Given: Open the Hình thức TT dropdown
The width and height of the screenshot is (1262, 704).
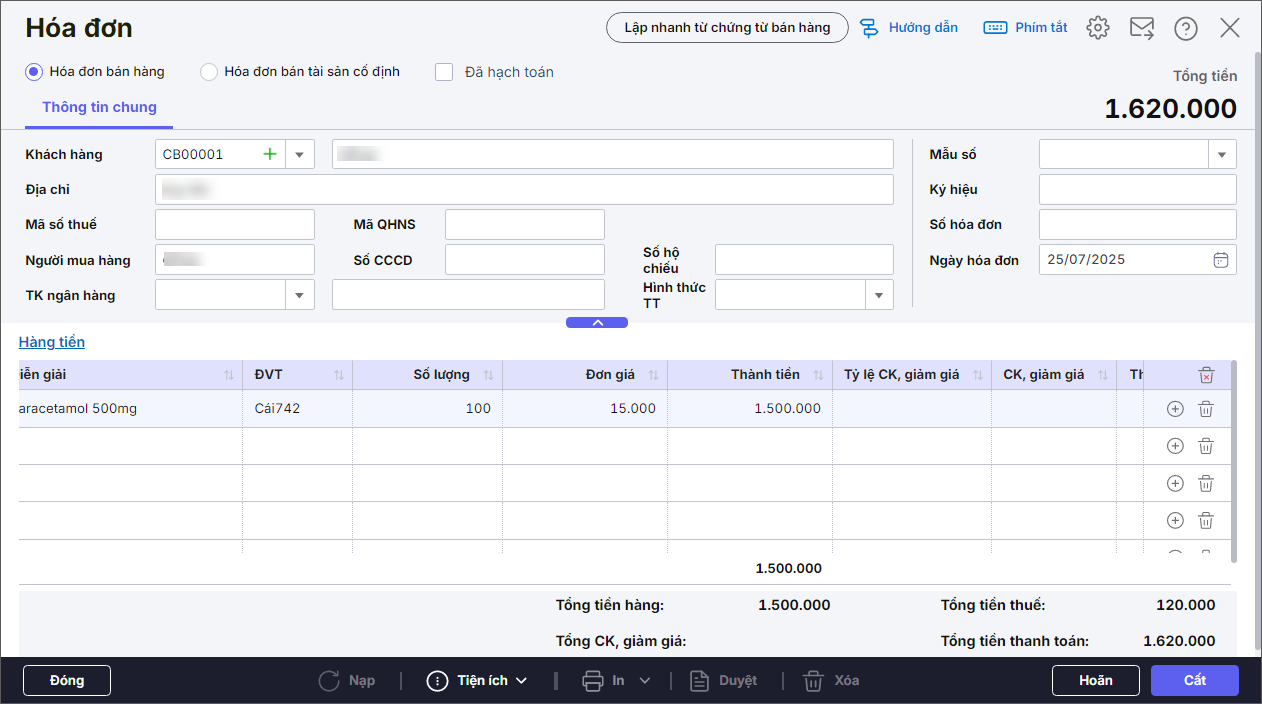Looking at the screenshot, I should (879, 295).
